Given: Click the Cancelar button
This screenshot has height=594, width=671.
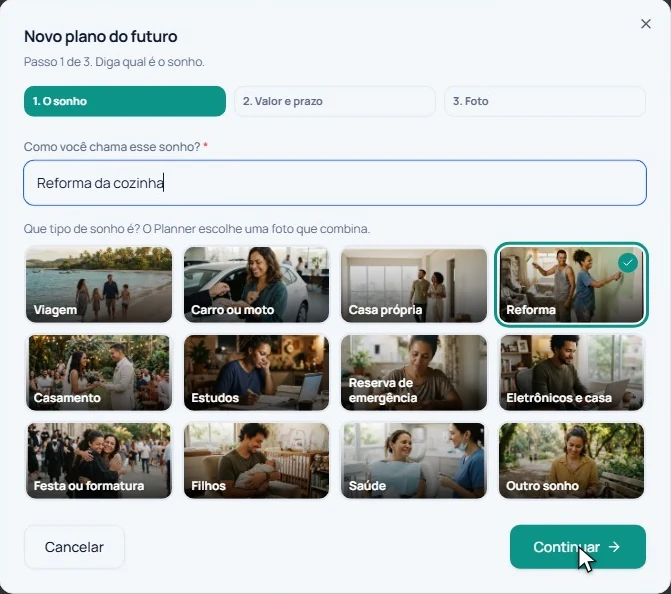Looking at the screenshot, I should tap(74, 547).
